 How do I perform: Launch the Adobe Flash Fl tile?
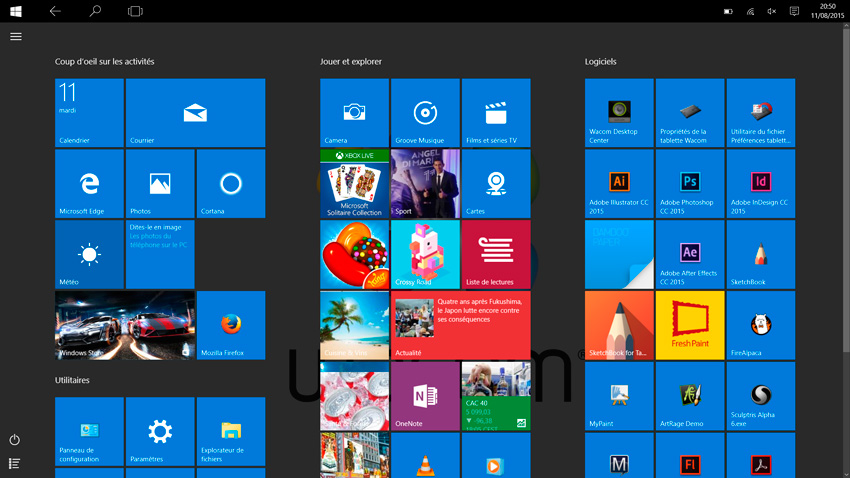coord(690,455)
